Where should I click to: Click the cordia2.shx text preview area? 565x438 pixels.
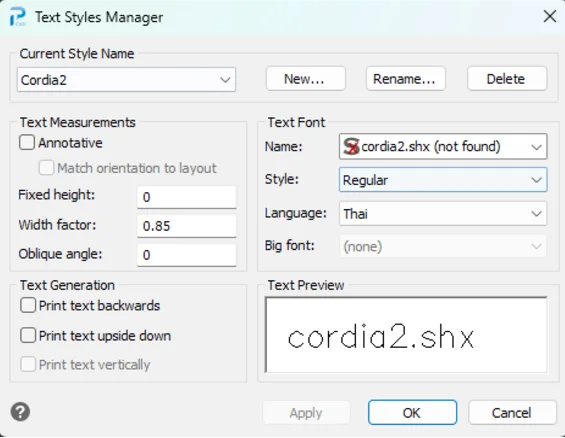(x=406, y=335)
